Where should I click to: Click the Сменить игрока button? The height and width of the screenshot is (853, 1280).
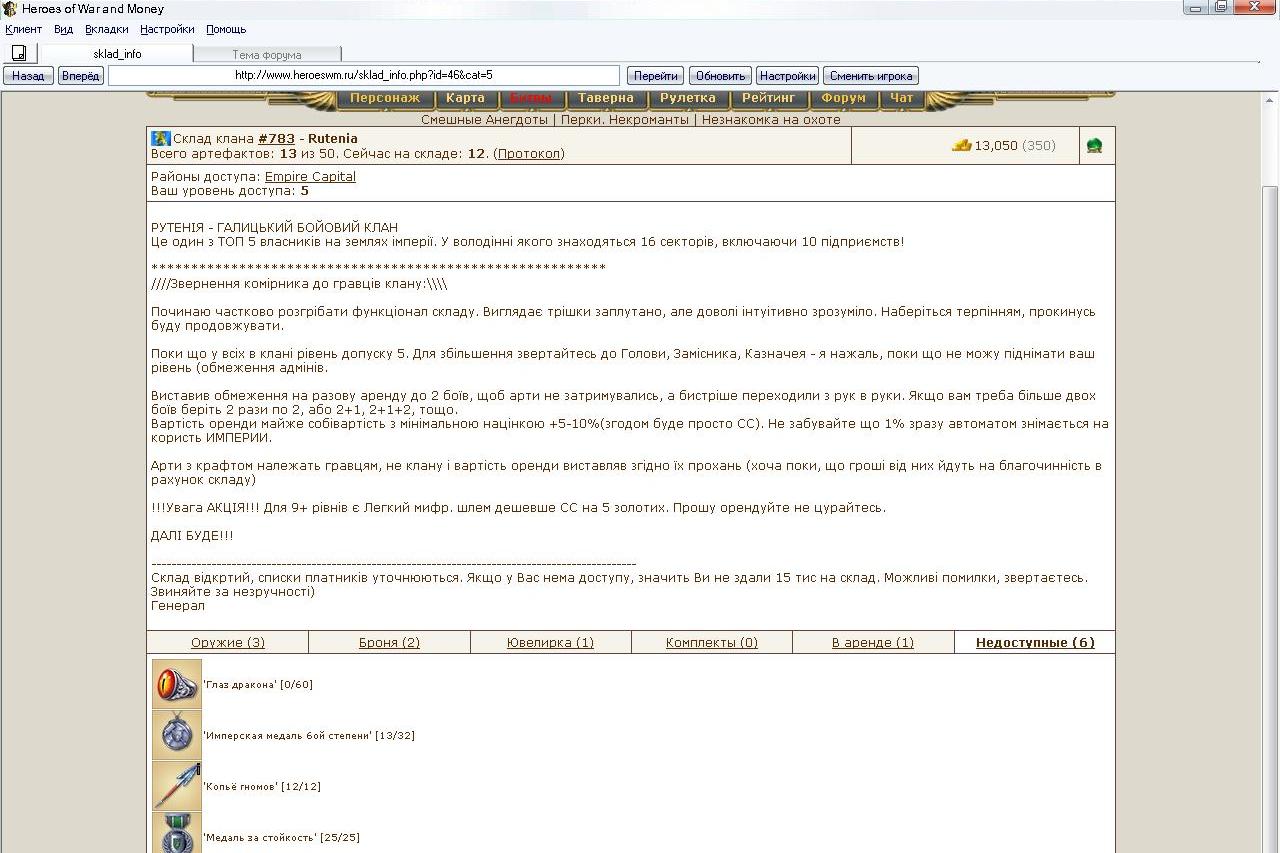871,76
